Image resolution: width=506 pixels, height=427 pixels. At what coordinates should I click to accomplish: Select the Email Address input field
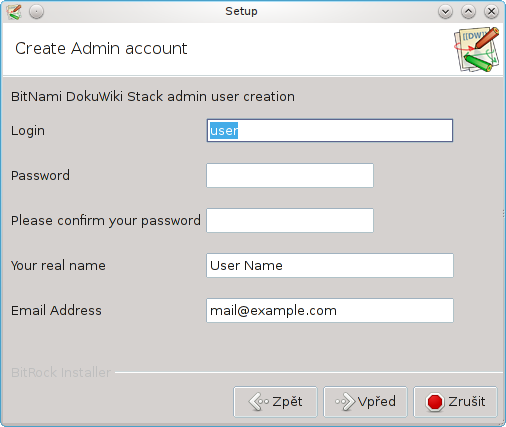(330, 310)
